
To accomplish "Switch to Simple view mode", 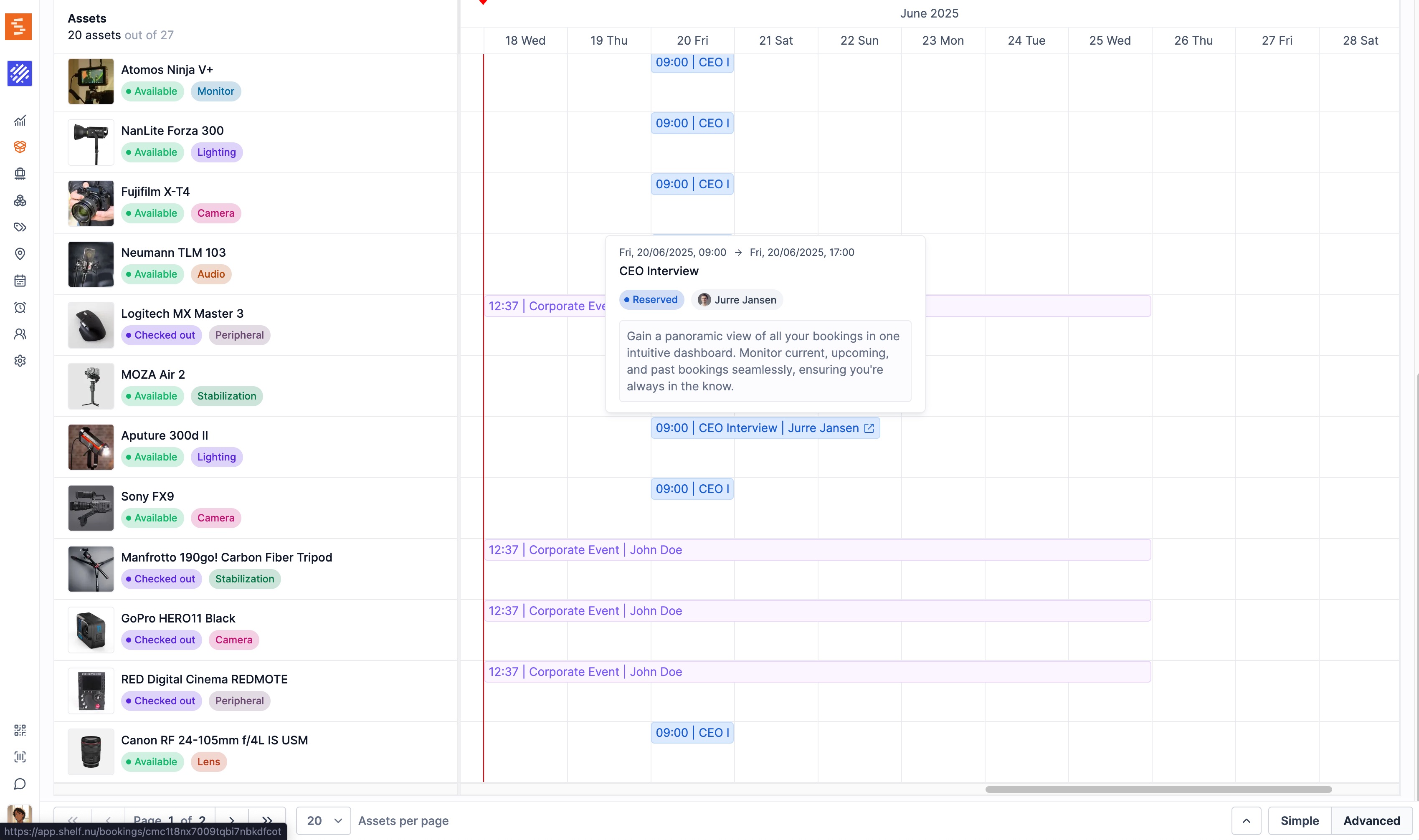I will tap(1299, 820).
